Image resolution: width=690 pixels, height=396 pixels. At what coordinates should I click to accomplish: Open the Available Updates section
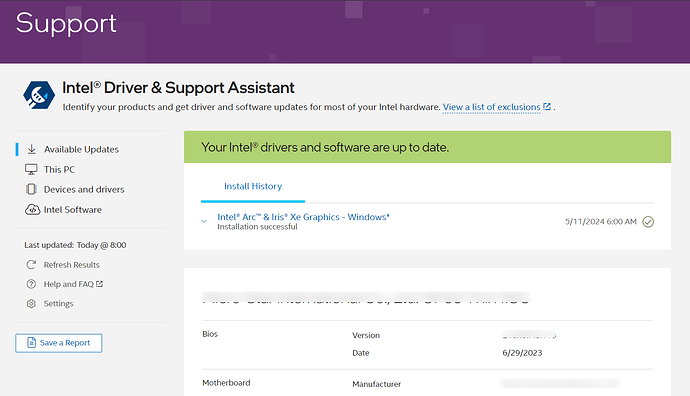81,149
